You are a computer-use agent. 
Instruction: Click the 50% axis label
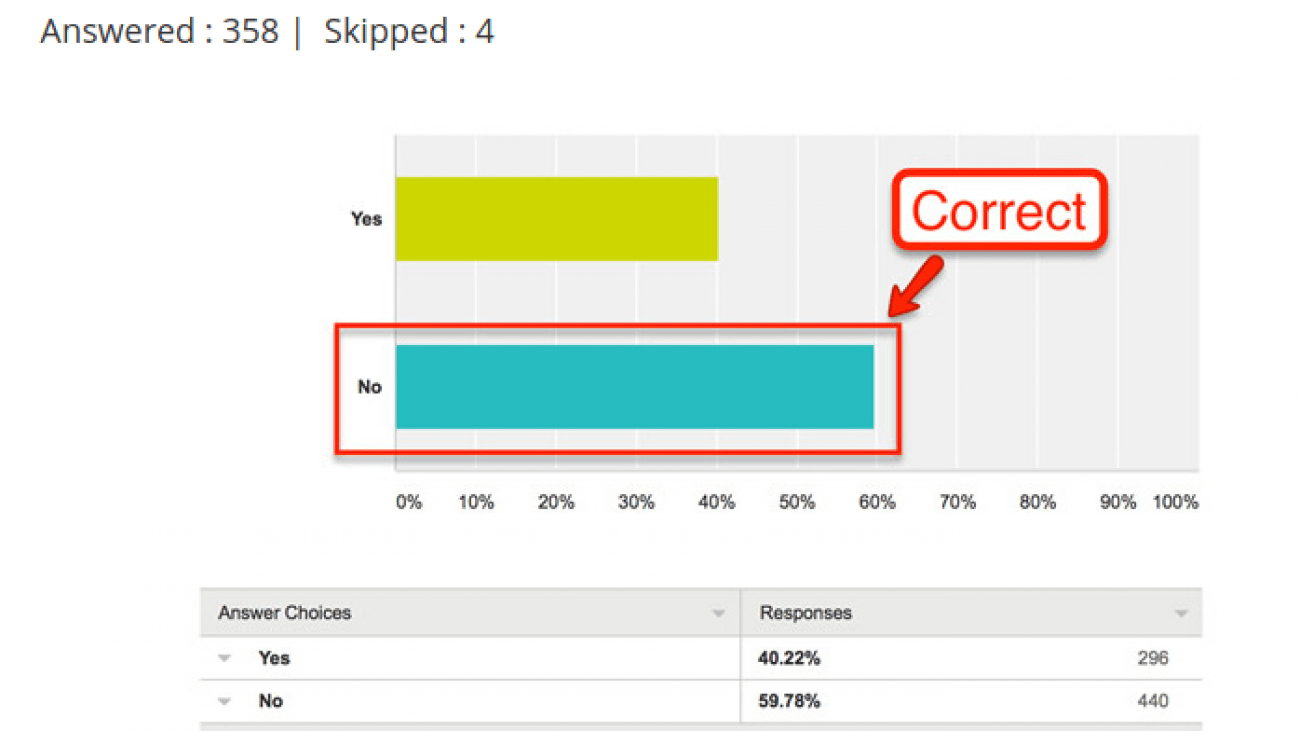(797, 502)
